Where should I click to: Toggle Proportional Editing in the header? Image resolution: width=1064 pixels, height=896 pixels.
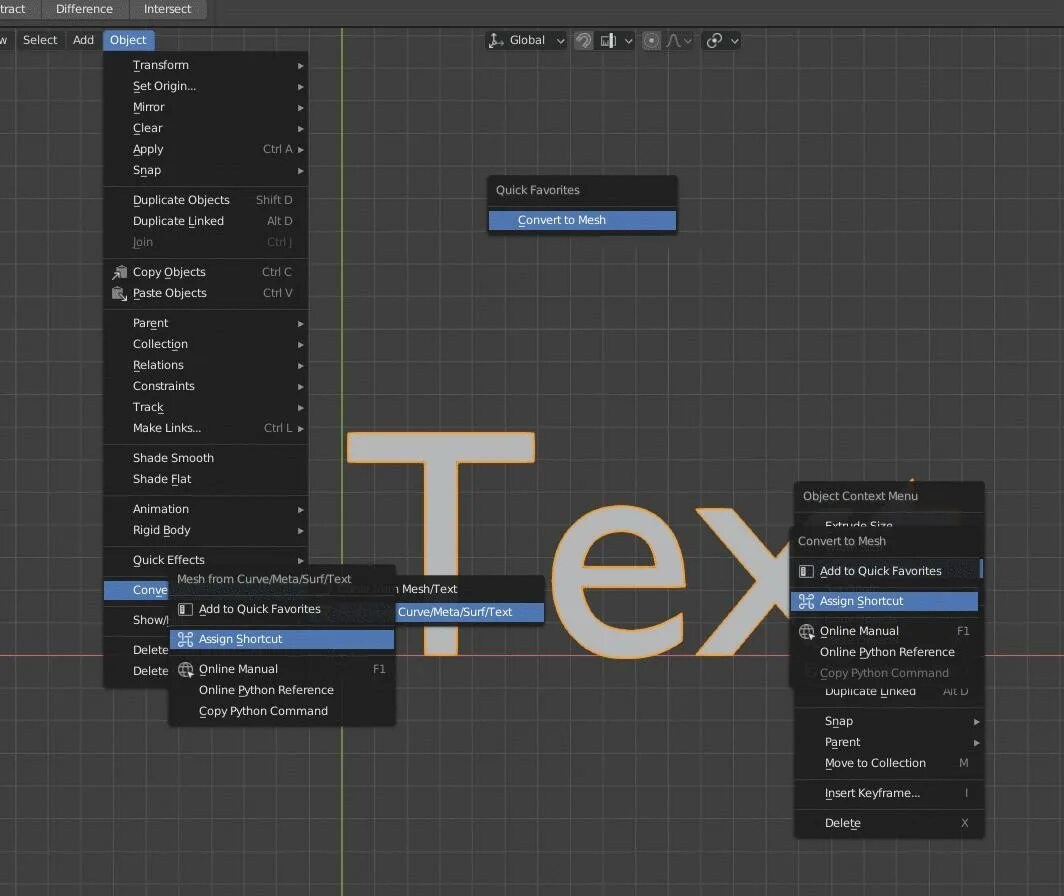(x=652, y=41)
